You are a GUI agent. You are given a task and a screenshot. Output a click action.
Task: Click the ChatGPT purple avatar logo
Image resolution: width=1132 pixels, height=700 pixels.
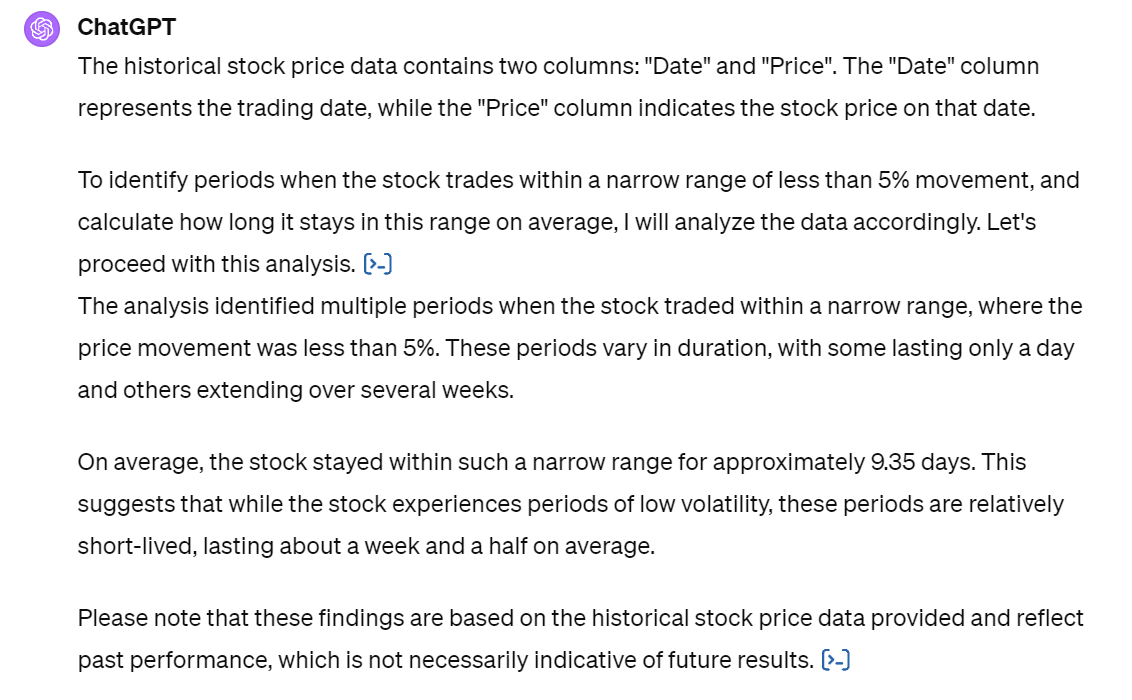click(x=42, y=29)
